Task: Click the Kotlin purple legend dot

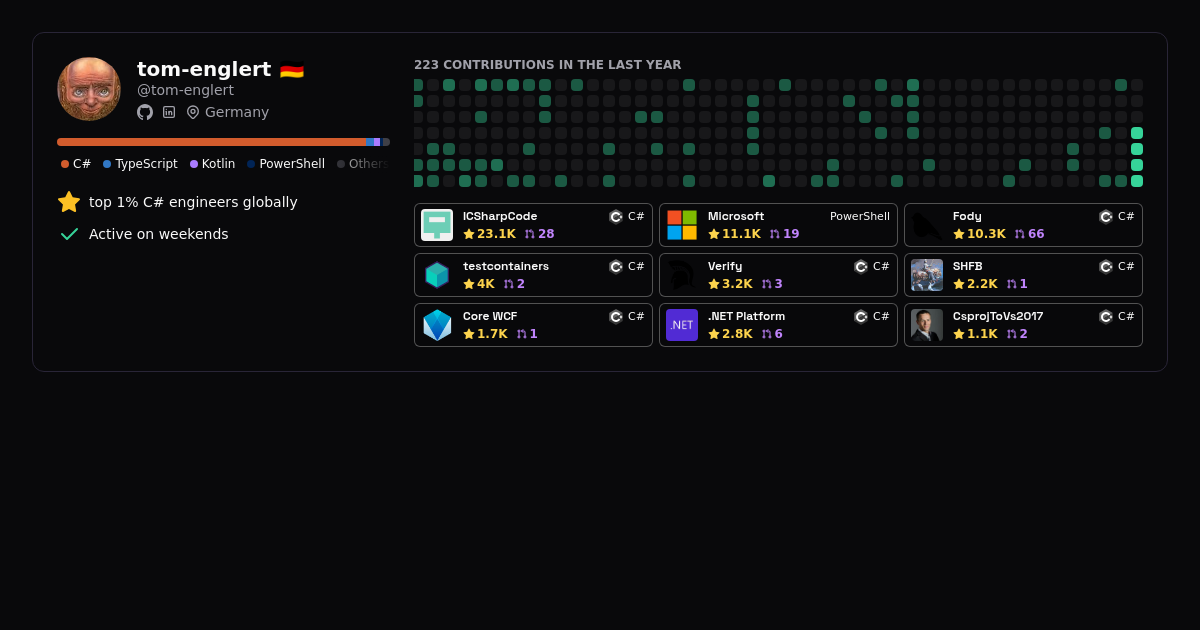Action: (x=194, y=164)
